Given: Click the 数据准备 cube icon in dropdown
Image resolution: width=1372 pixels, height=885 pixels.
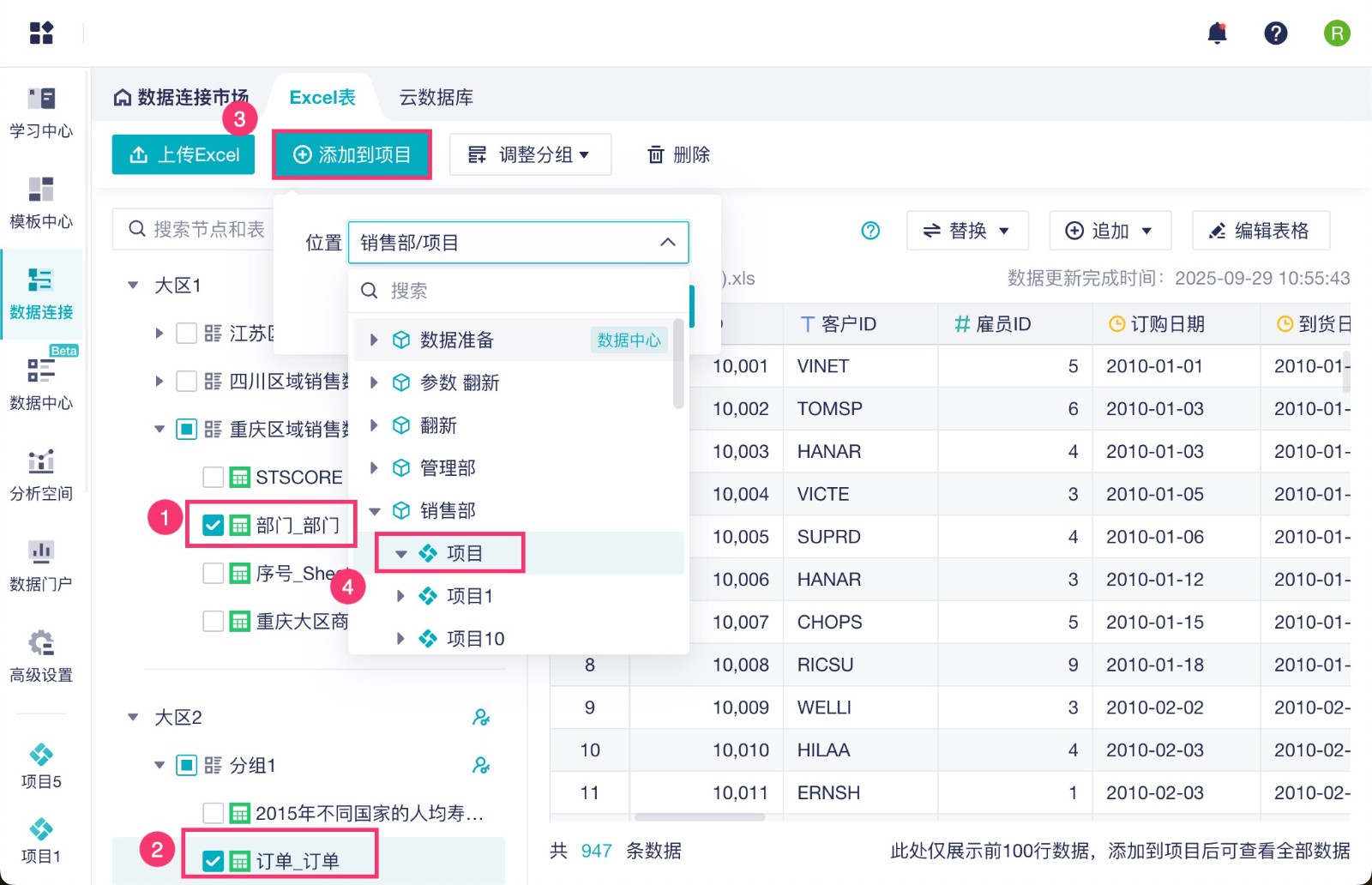Looking at the screenshot, I should (x=400, y=340).
